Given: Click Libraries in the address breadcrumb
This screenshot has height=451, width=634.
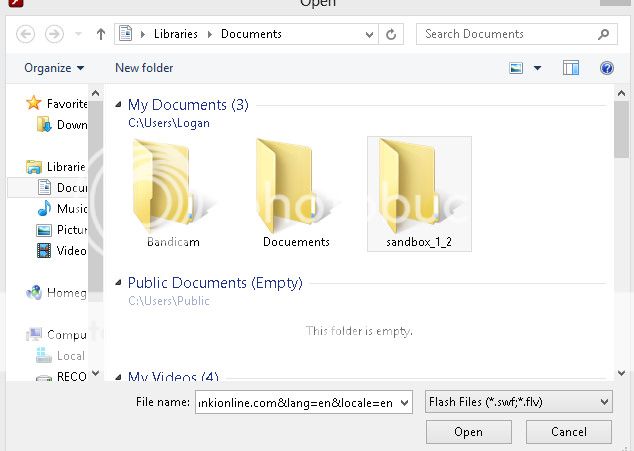Looking at the screenshot, I should (x=176, y=34).
